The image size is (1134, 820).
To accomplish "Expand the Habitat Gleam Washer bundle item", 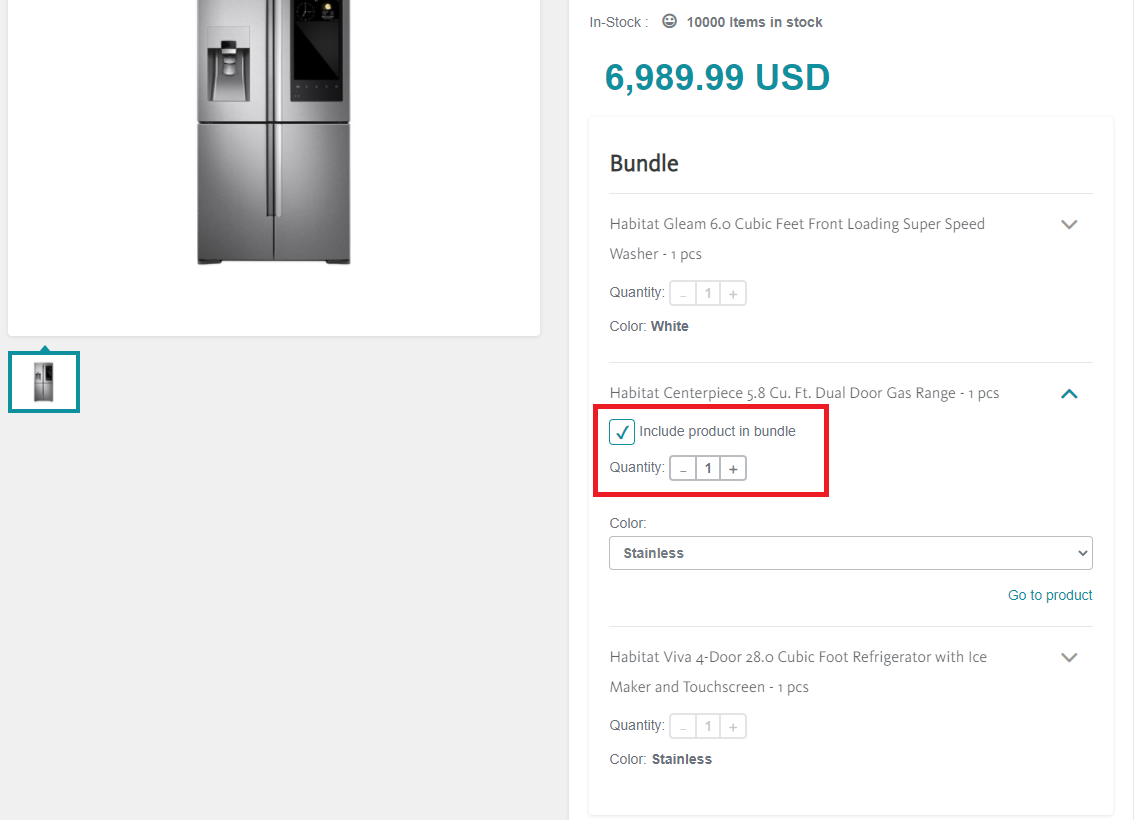I will click(1069, 224).
